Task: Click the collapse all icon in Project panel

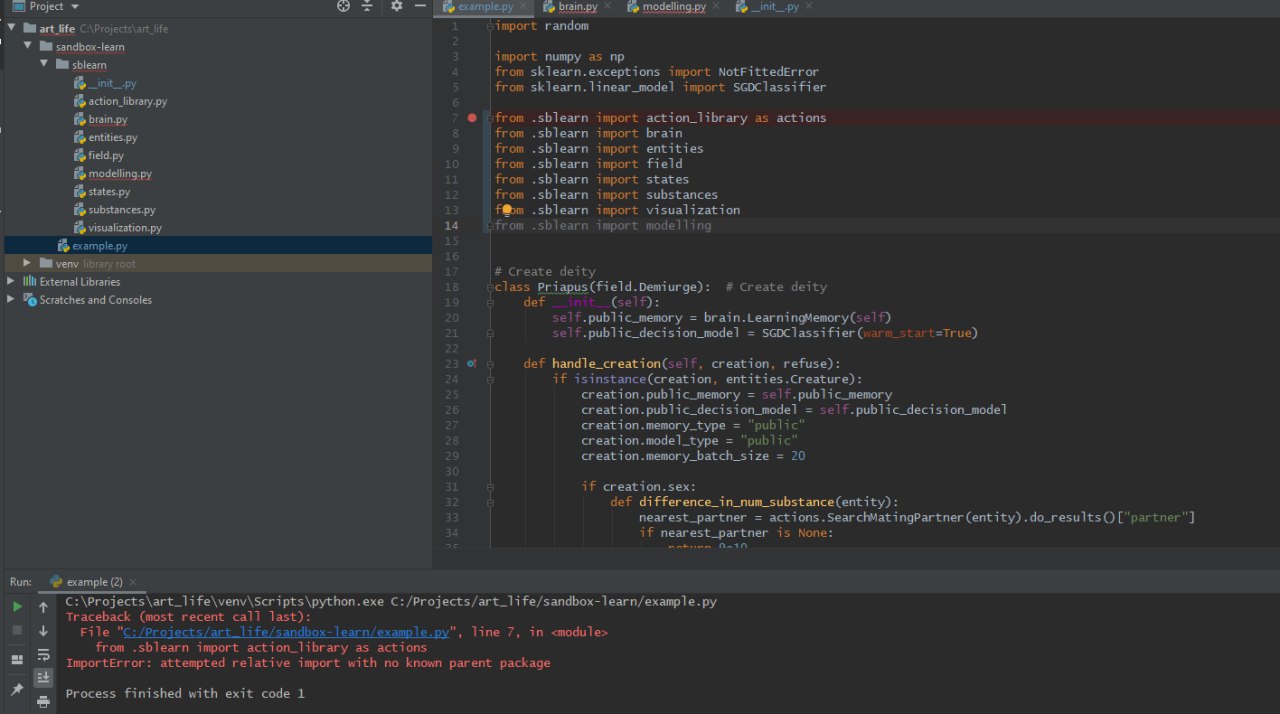Action: point(367,6)
